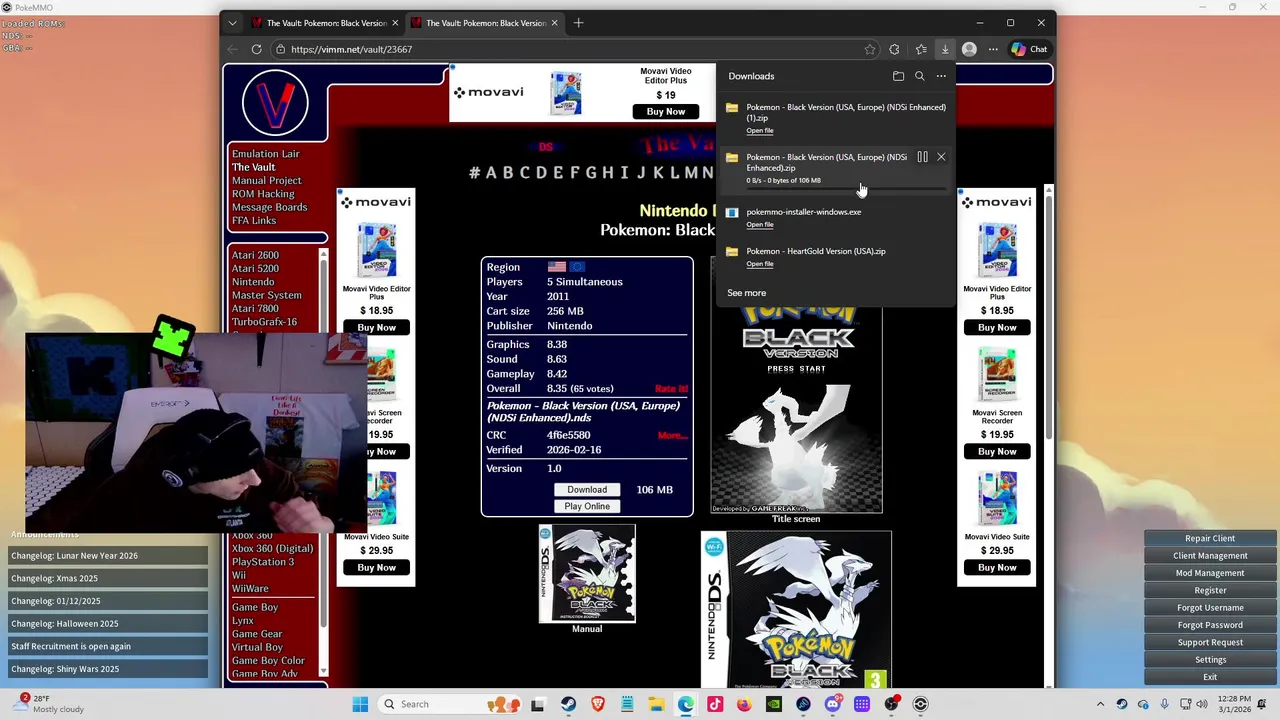Select Master System in console list

267,295
